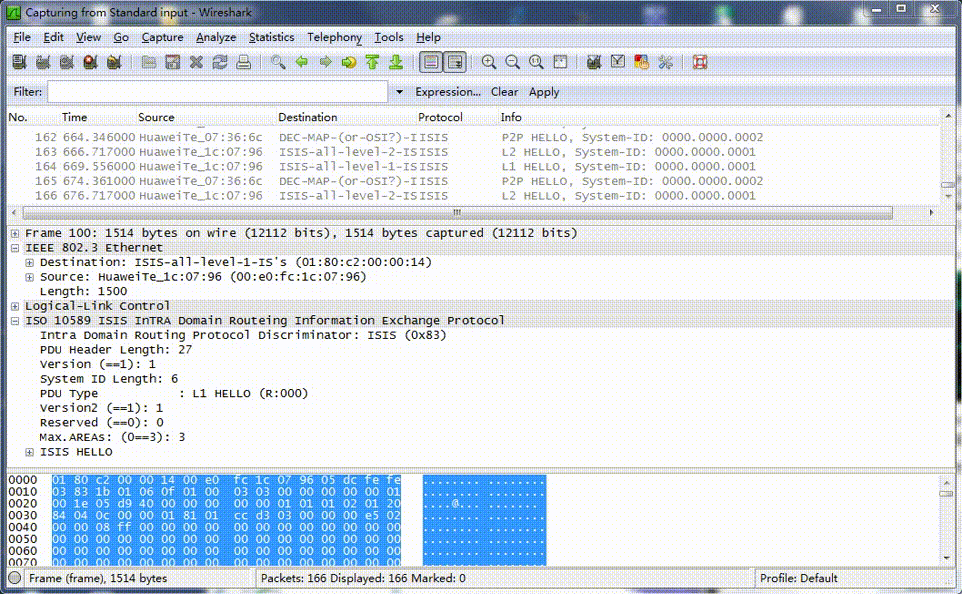Close the capture file via toolbar X
This screenshot has width=962, height=594.
(x=196, y=62)
